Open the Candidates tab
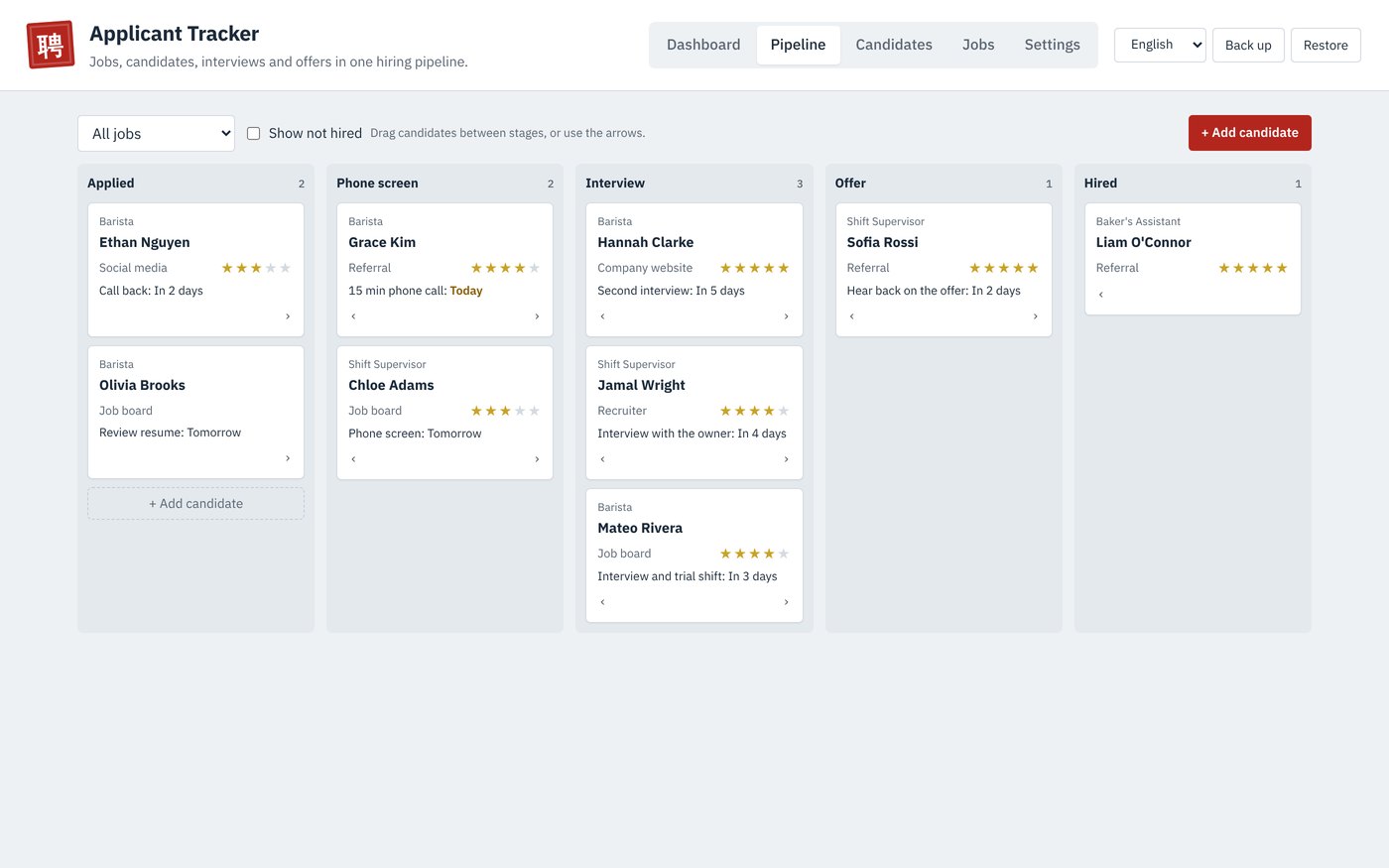Viewport: 1389px width, 868px height. (894, 45)
